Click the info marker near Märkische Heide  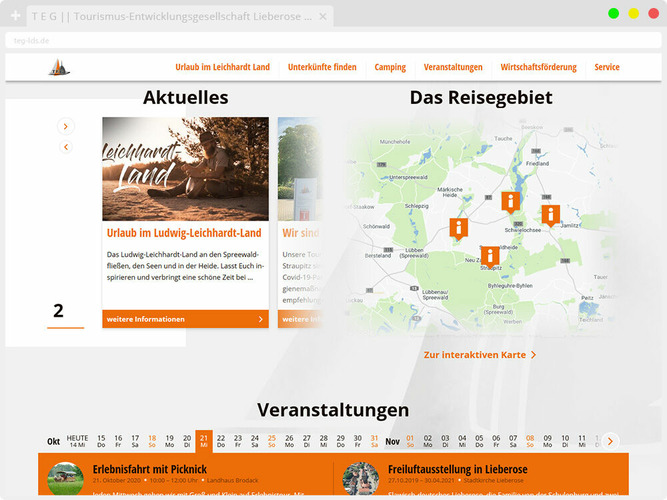coord(458,228)
